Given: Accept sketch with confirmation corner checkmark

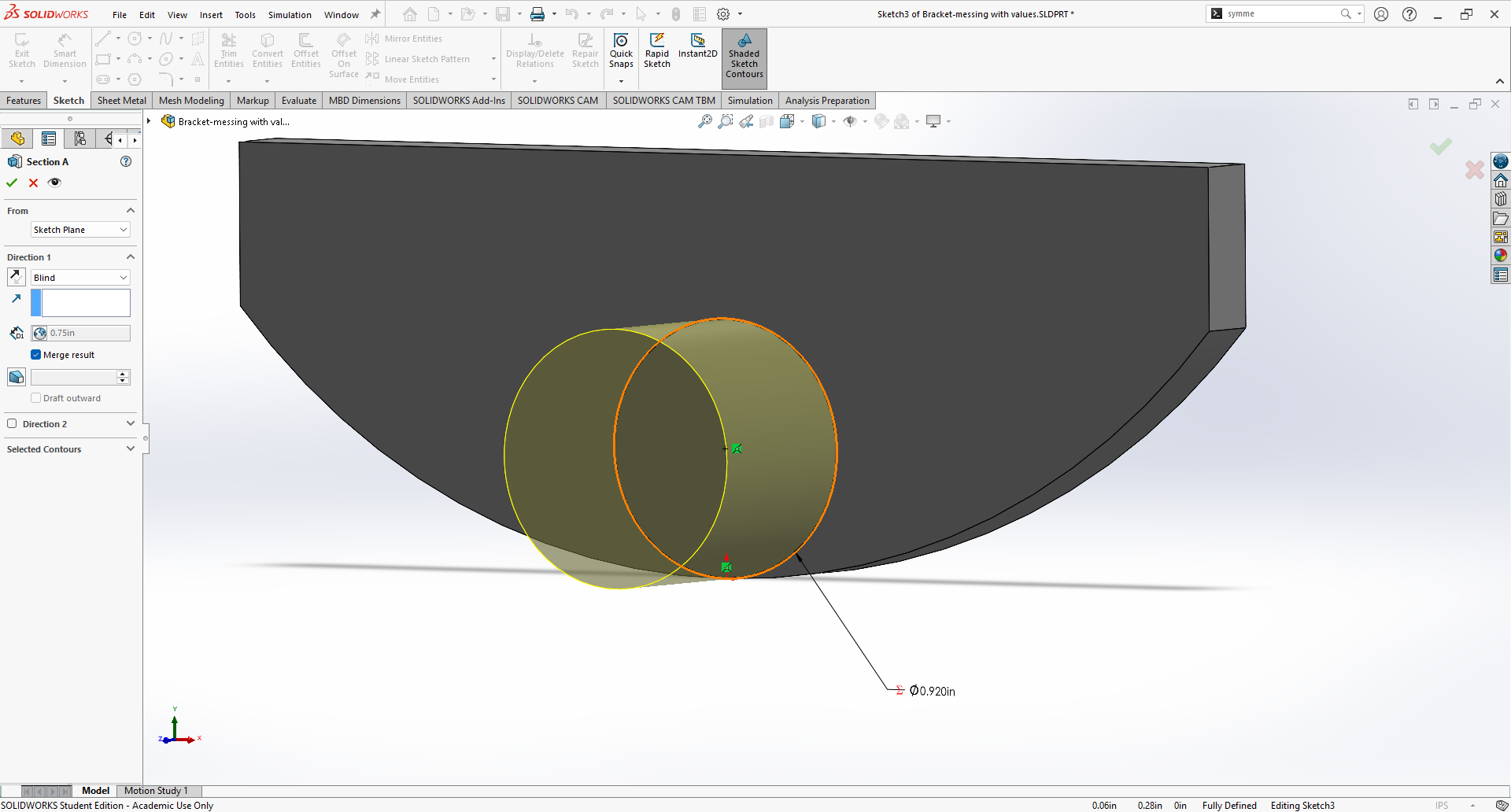Looking at the screenshot, I should click(1441, 146).
